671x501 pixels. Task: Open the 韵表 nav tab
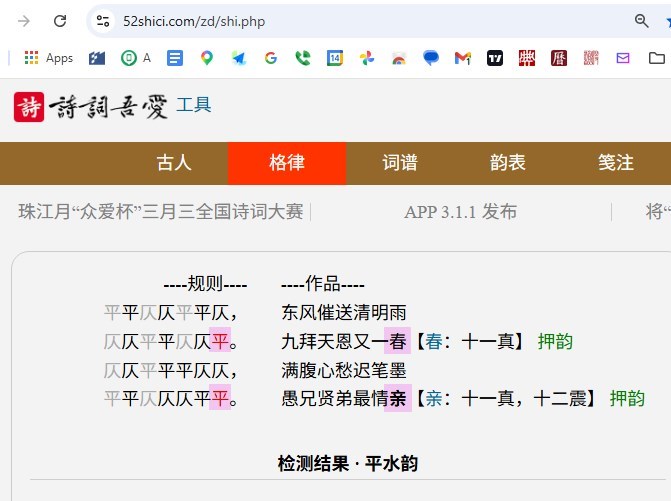508,163
